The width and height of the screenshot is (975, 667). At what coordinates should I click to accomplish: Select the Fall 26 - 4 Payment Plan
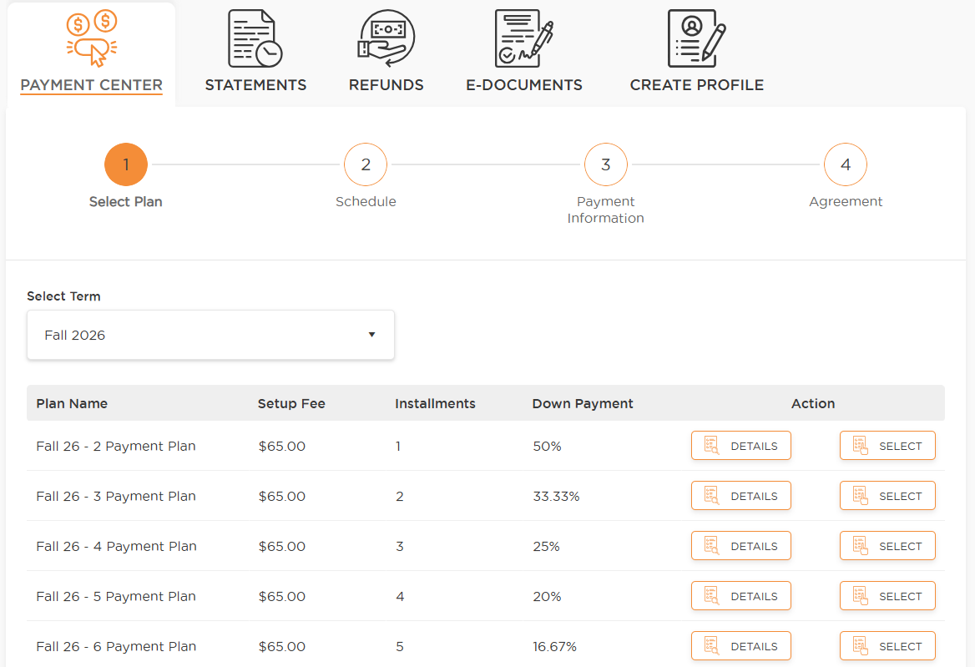888,546
